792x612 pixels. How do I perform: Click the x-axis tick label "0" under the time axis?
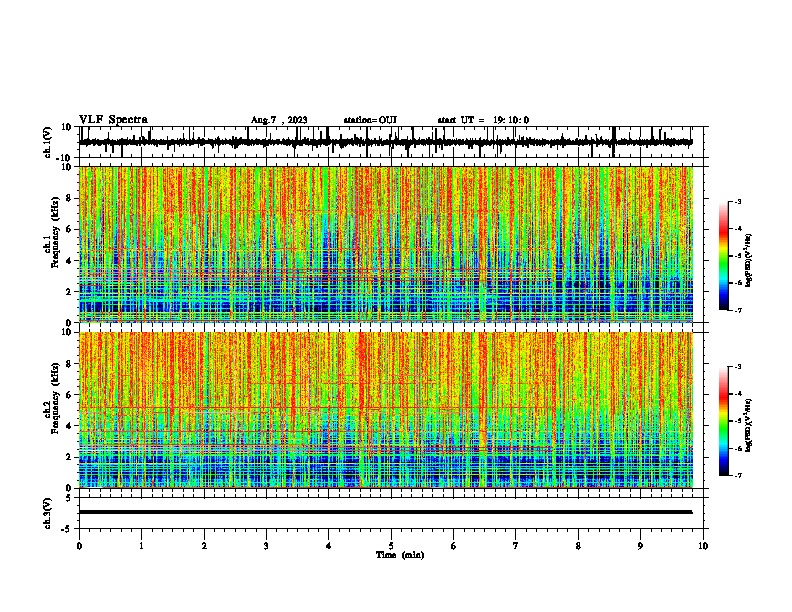[x=79, y=546]
